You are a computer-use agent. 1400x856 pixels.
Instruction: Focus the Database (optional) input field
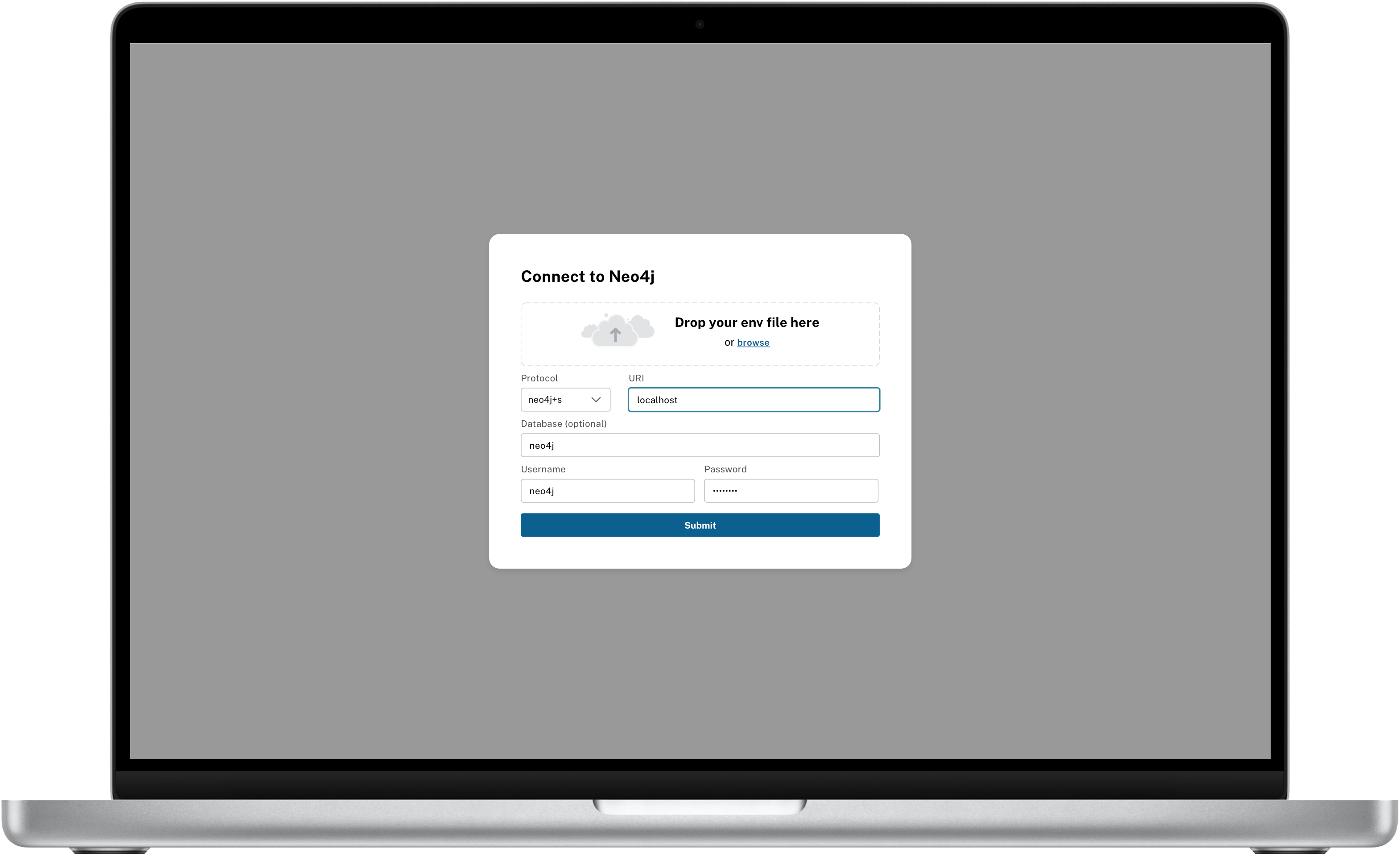[x=700, y=445]
